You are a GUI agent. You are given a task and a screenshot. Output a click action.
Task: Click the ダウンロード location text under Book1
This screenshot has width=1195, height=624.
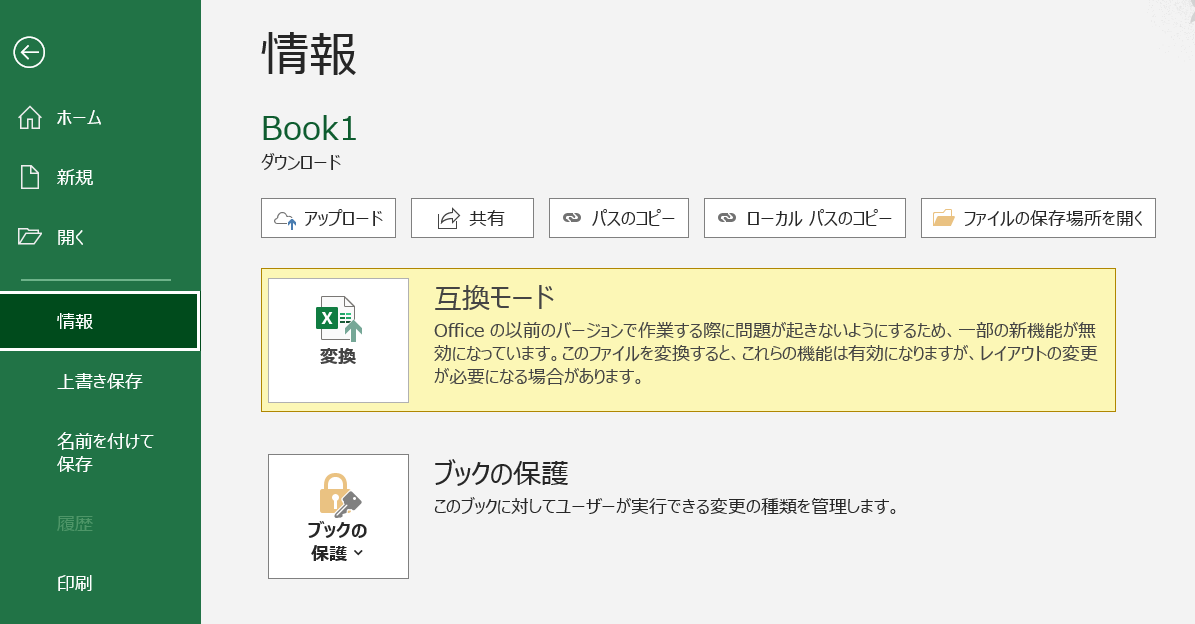(301, 161)
